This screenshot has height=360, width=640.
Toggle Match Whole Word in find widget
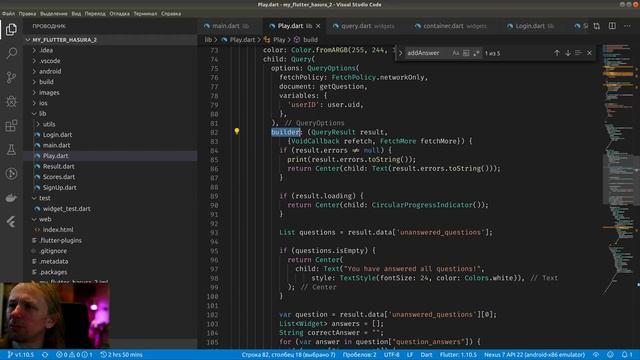pyautogui.click(x=466, y=53)
